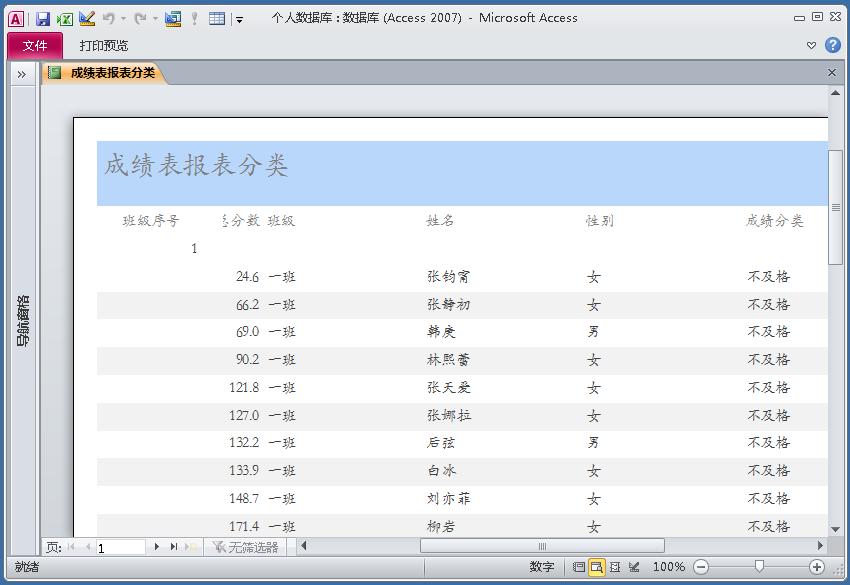
Task: Toggle Layout View button in status bar
Action: point(615,567)
